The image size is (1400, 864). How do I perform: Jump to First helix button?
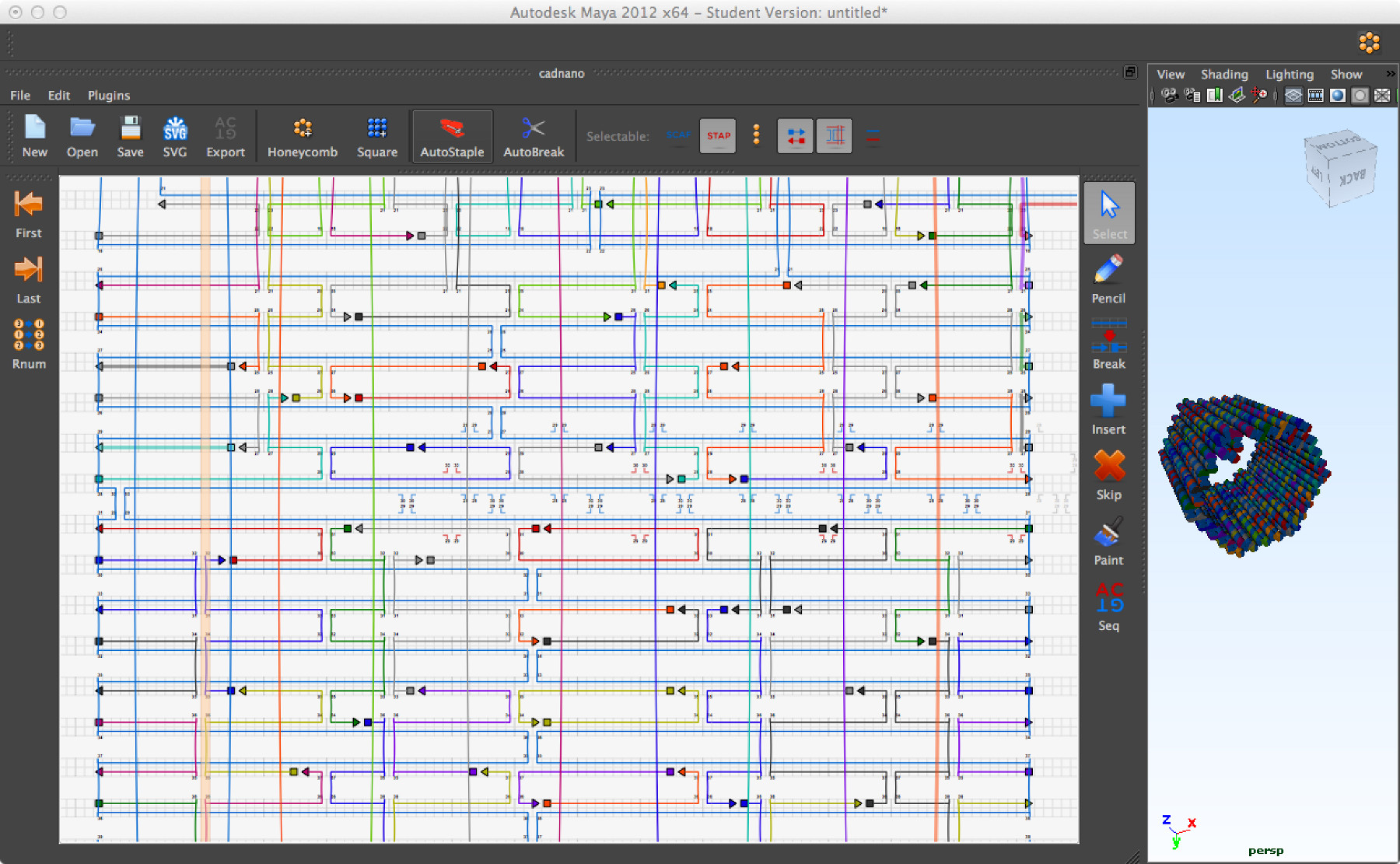pyautogui.click(x=29, y=214)
